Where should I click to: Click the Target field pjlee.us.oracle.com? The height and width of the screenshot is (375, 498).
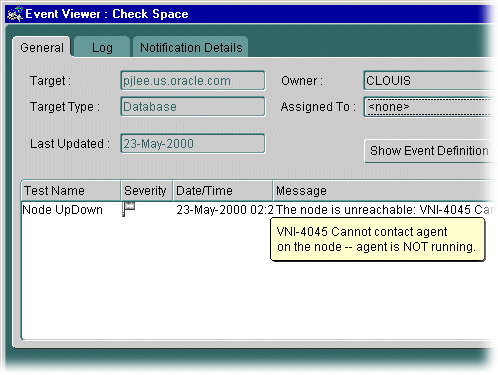(193, 81)
